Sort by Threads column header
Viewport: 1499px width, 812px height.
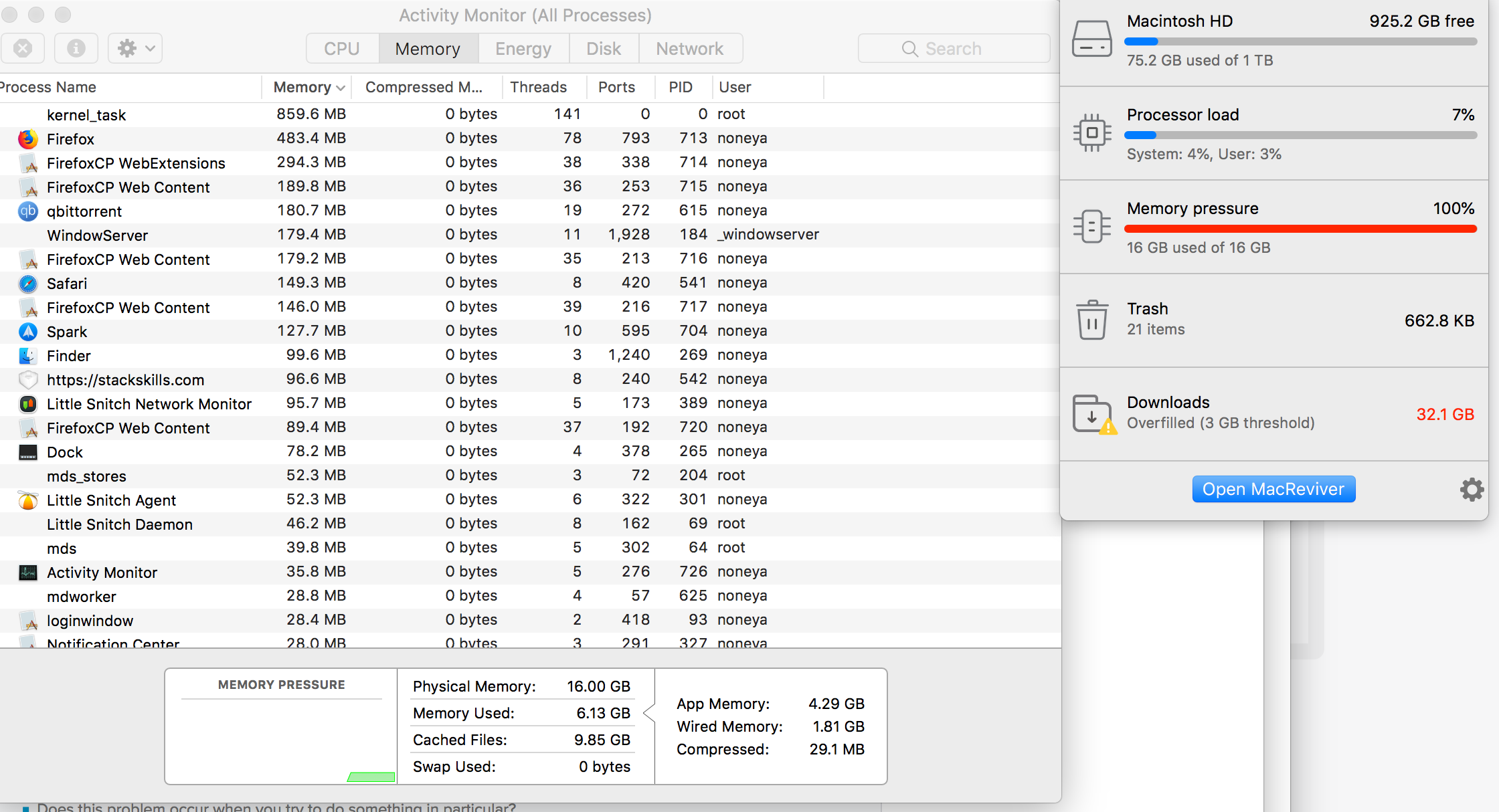544,87
